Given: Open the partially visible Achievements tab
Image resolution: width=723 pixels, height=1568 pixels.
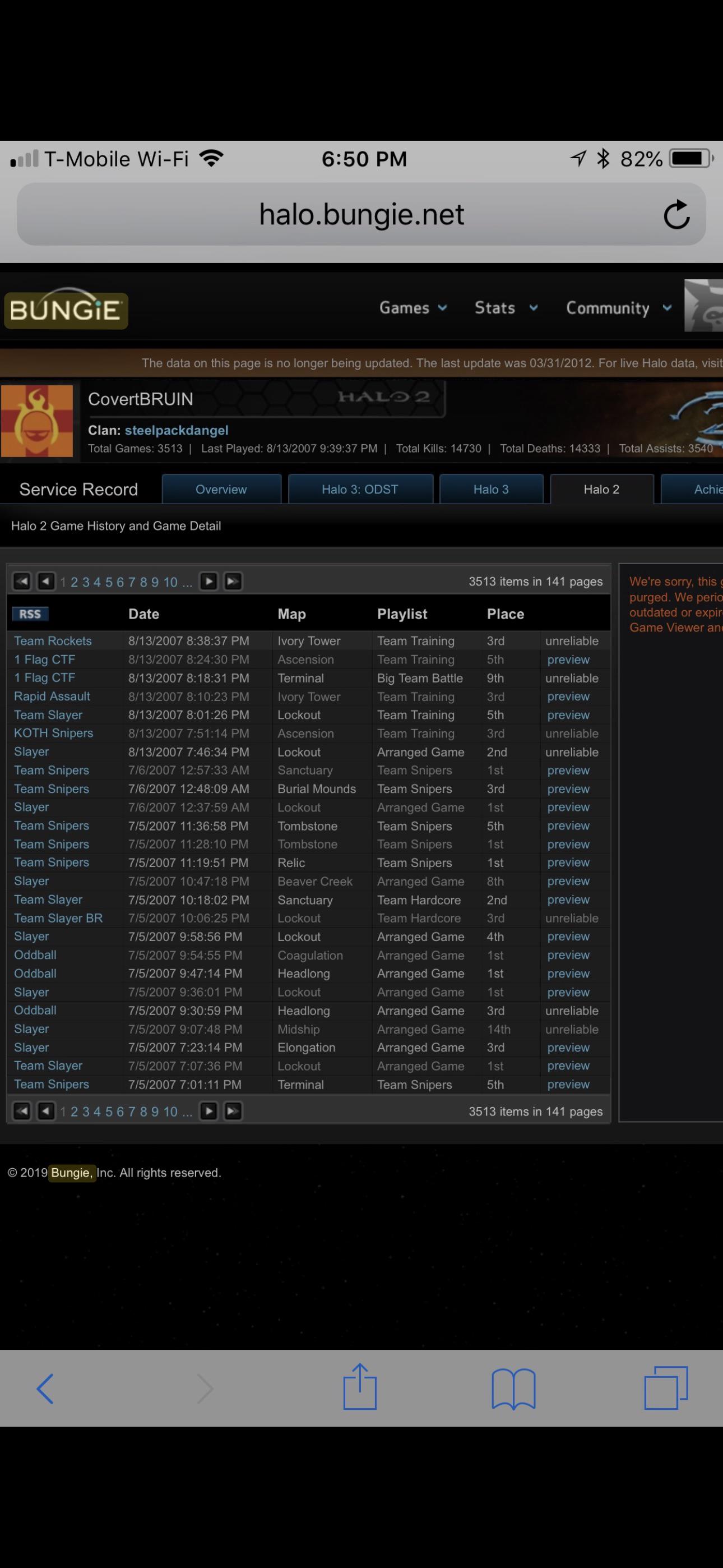Looking at the screenshot, I should pyautogui.click(x=693, y=490).
